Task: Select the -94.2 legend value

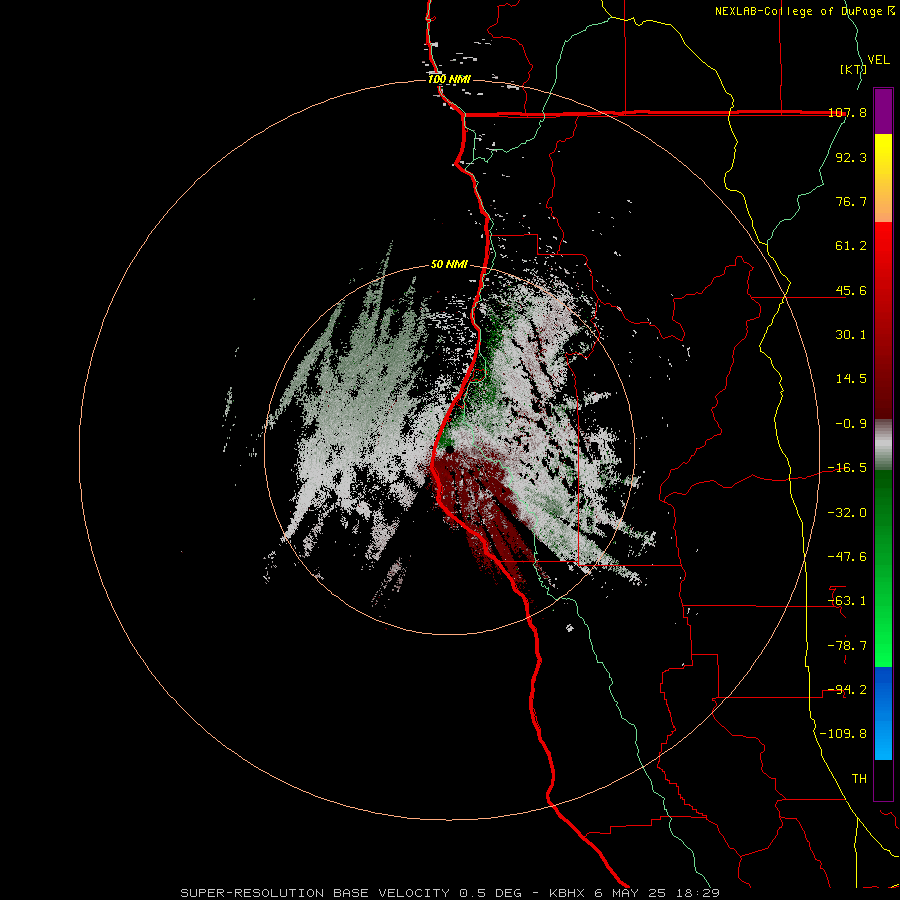Action: coord(847,690)
